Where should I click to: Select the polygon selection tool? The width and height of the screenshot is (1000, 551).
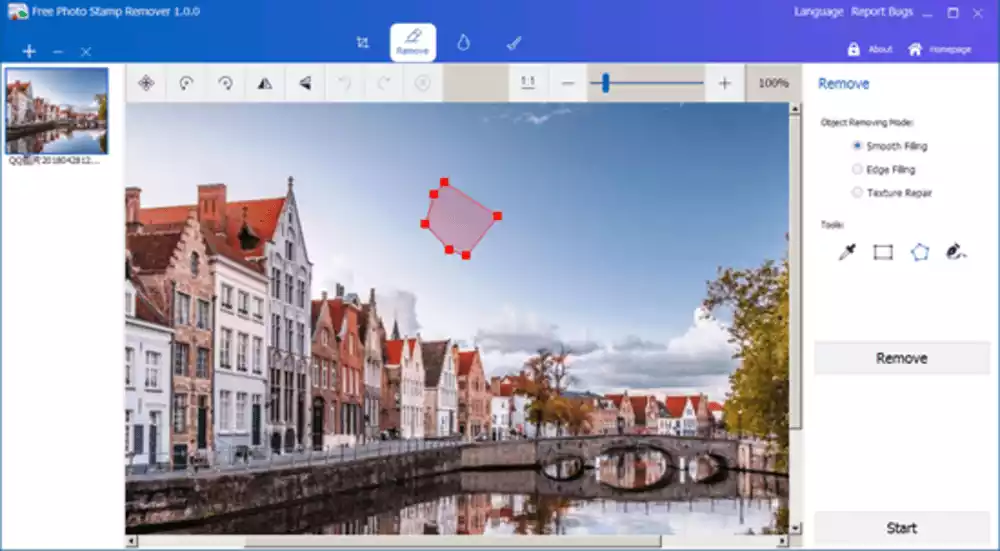[920, 253]
